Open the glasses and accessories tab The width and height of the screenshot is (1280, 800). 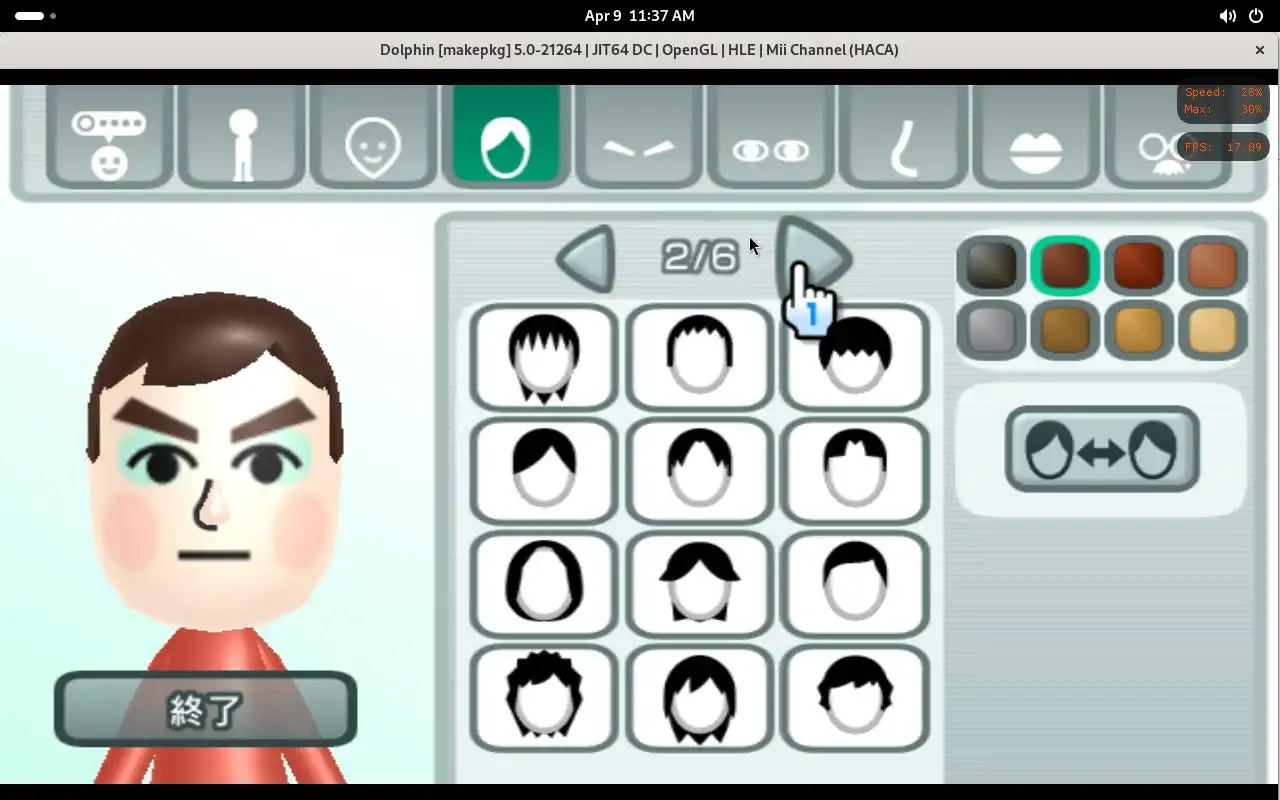pyautogui.click(x=1166, y=137)
